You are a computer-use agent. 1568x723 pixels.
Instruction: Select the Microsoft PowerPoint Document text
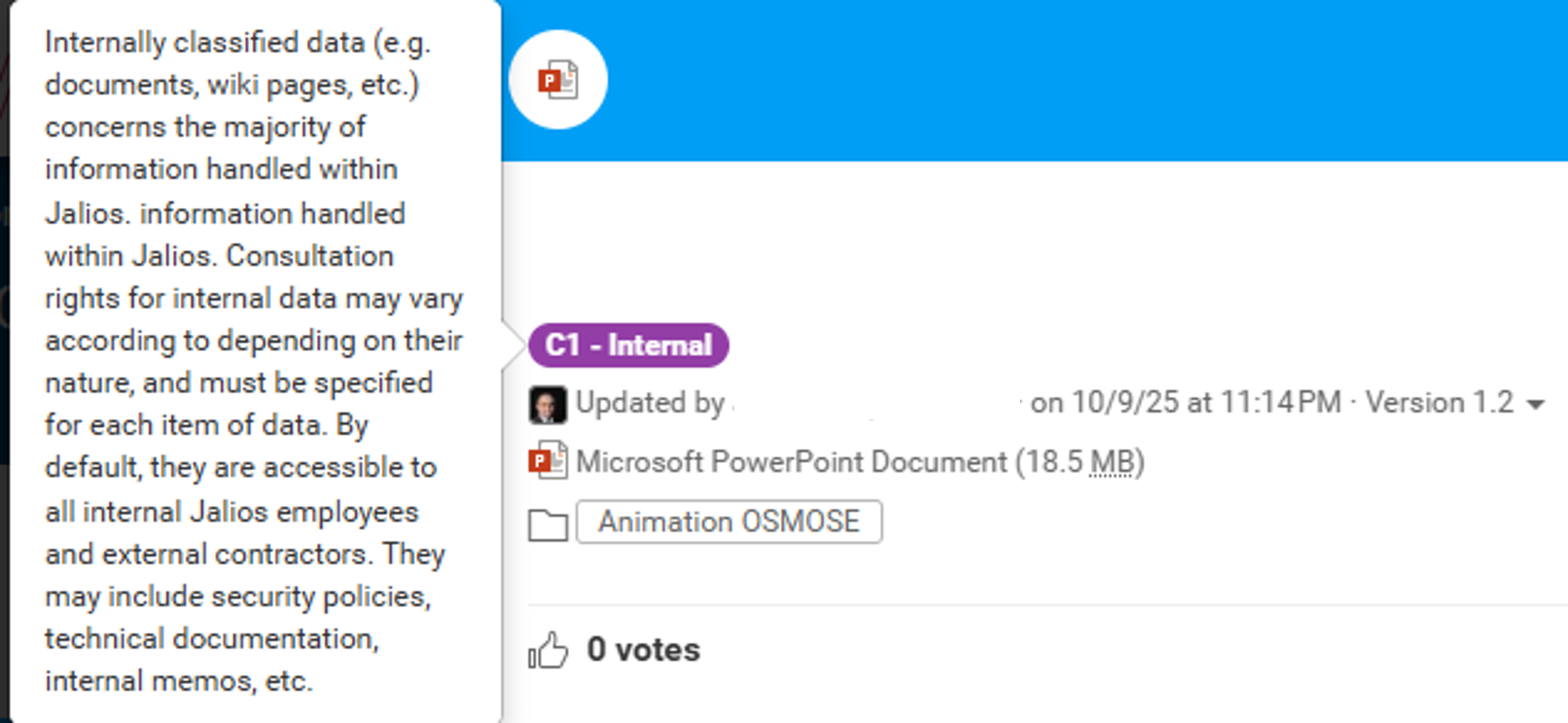[791, 462]
